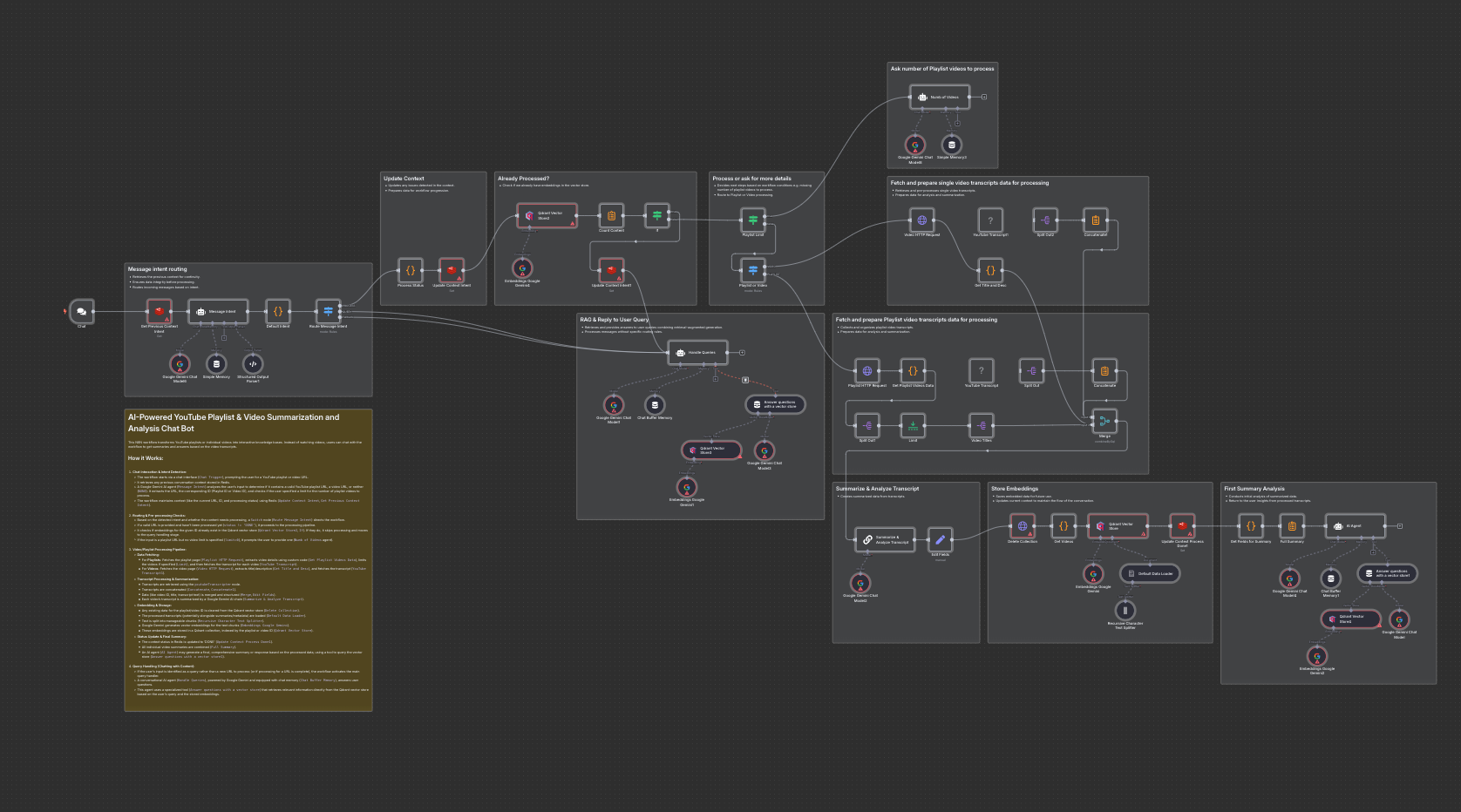Select the Get Title and Desc node

(x=990, y=270)
